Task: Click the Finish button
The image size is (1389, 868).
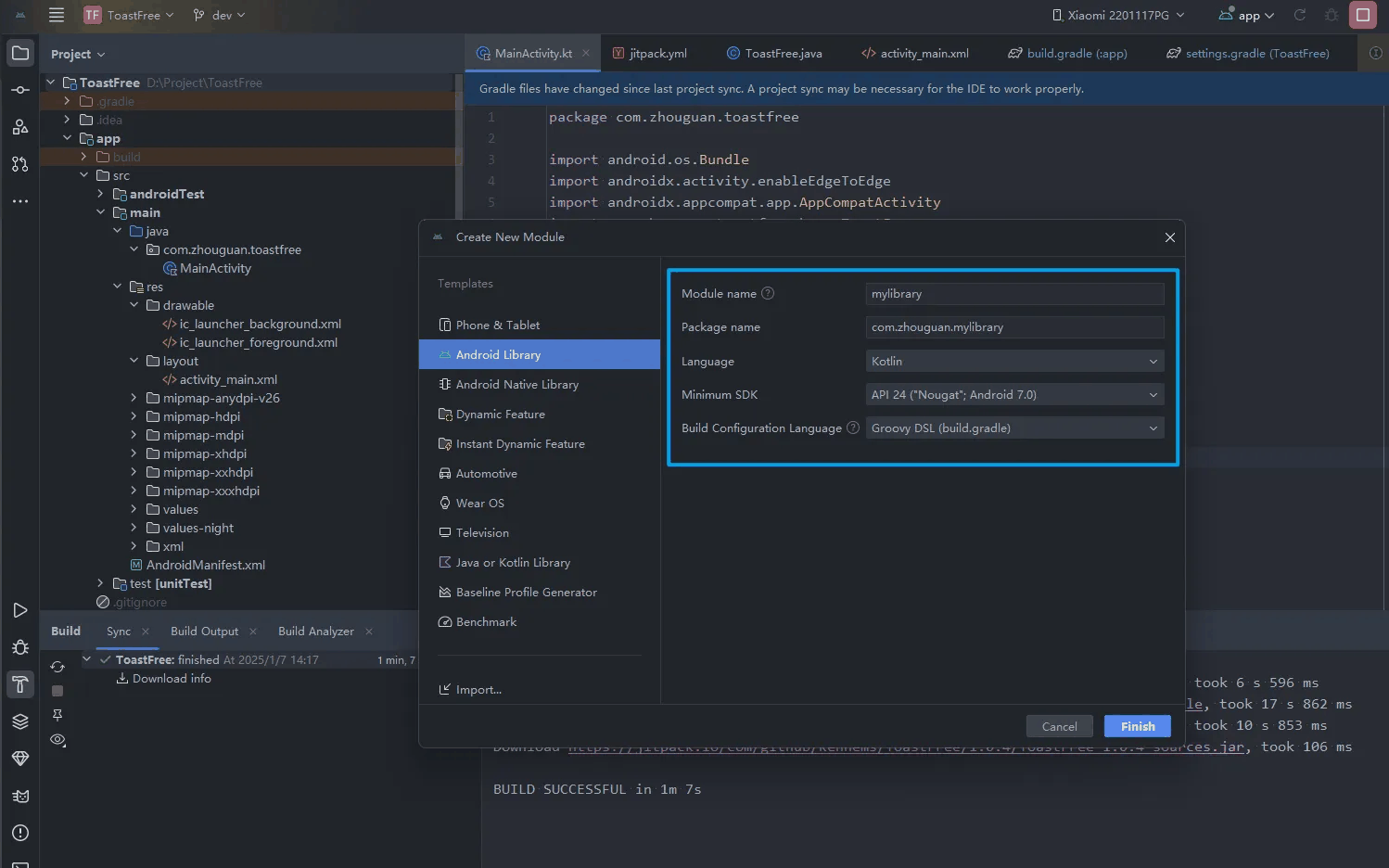Action: click(1138, 726)
